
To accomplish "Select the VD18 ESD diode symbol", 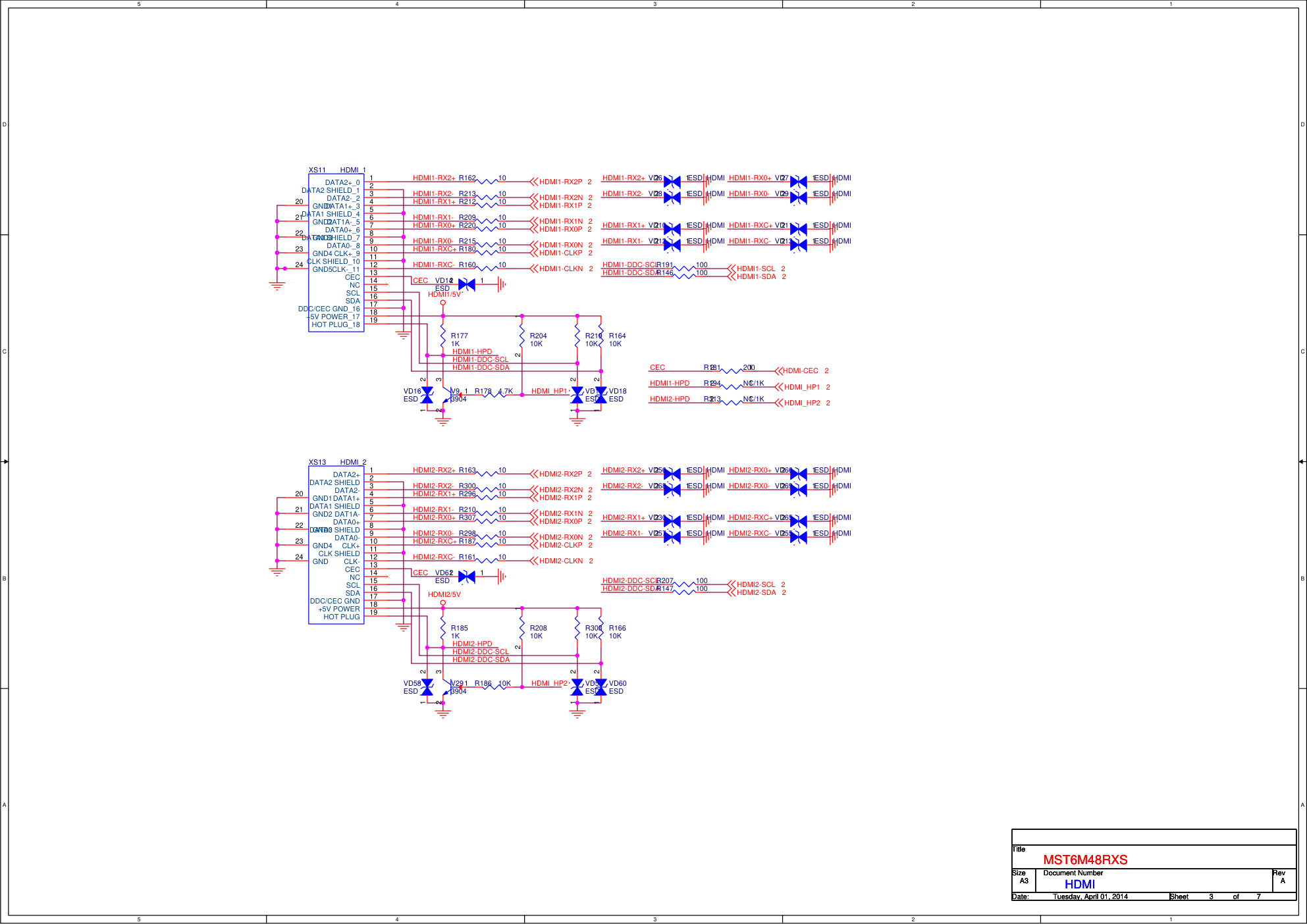I will pyautogui.click(x=600, y=395).
